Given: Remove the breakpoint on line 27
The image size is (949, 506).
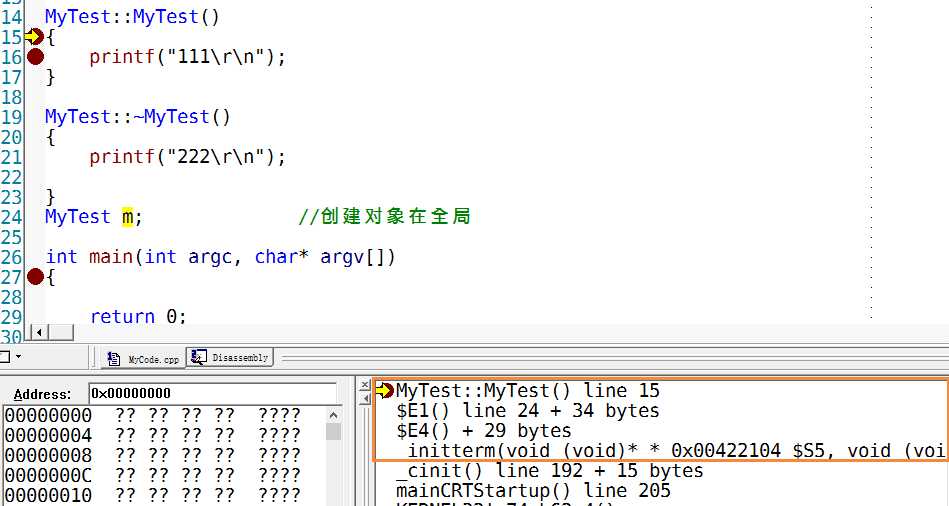Looking at the screenshot, I should 36,277.
